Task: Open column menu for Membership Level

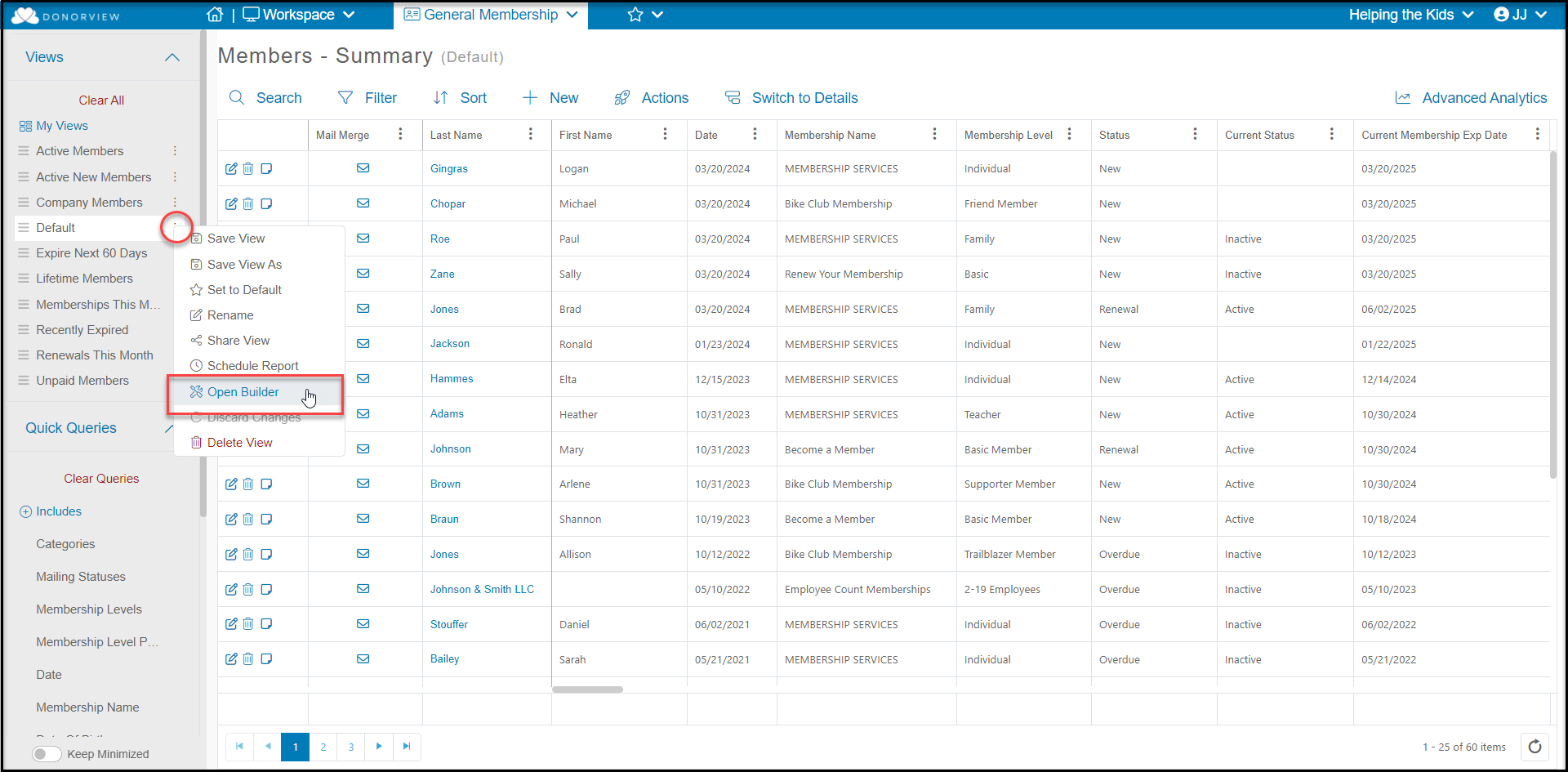Action: (1070, 134)
